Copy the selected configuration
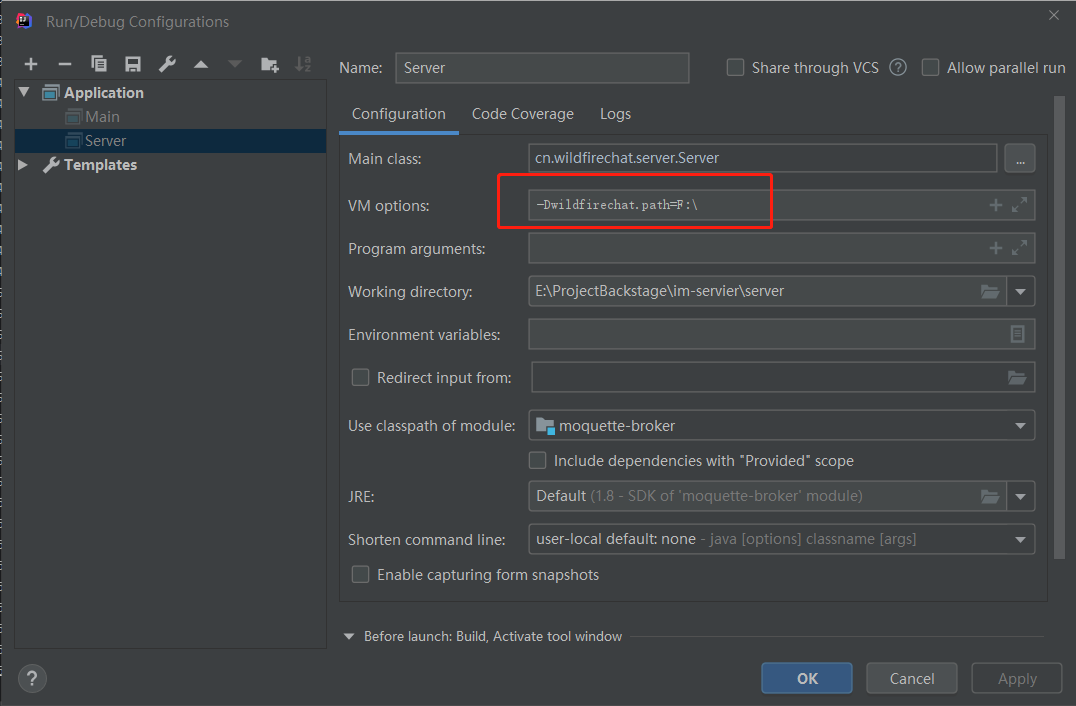1076x706 pixels. point(99,64)
